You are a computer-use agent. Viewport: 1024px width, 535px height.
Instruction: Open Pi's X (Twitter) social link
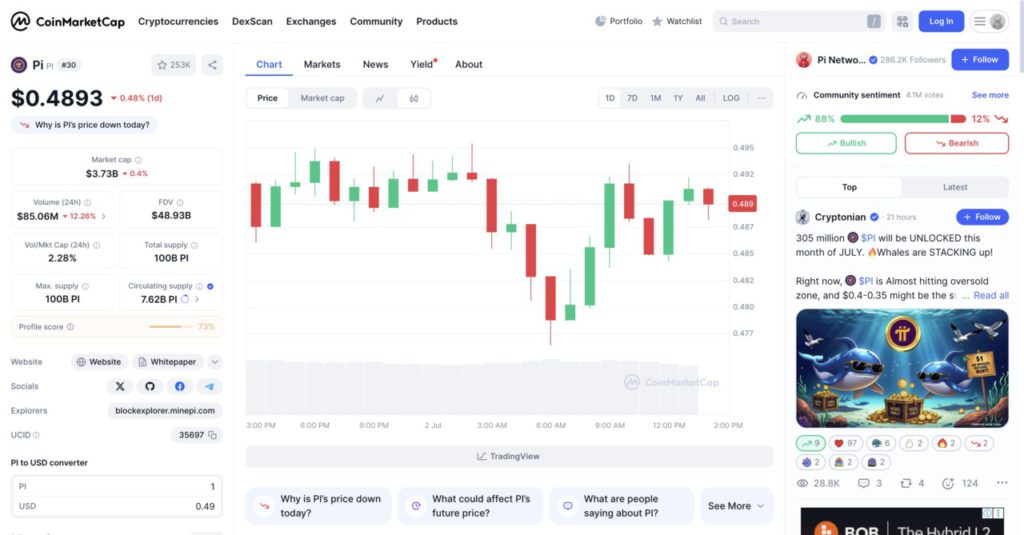(x=120, y=386)
